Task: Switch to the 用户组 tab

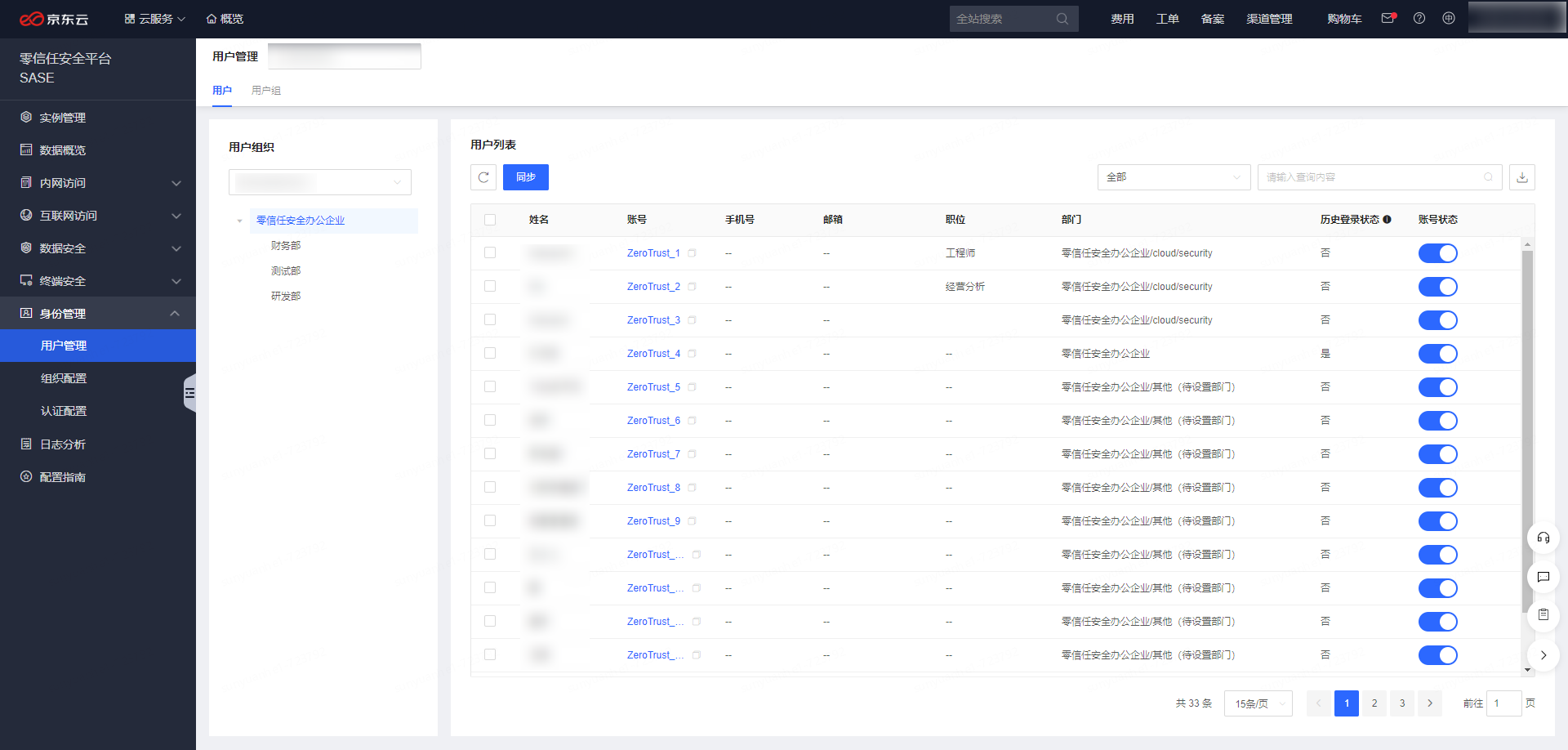Action: coord(266,91)
